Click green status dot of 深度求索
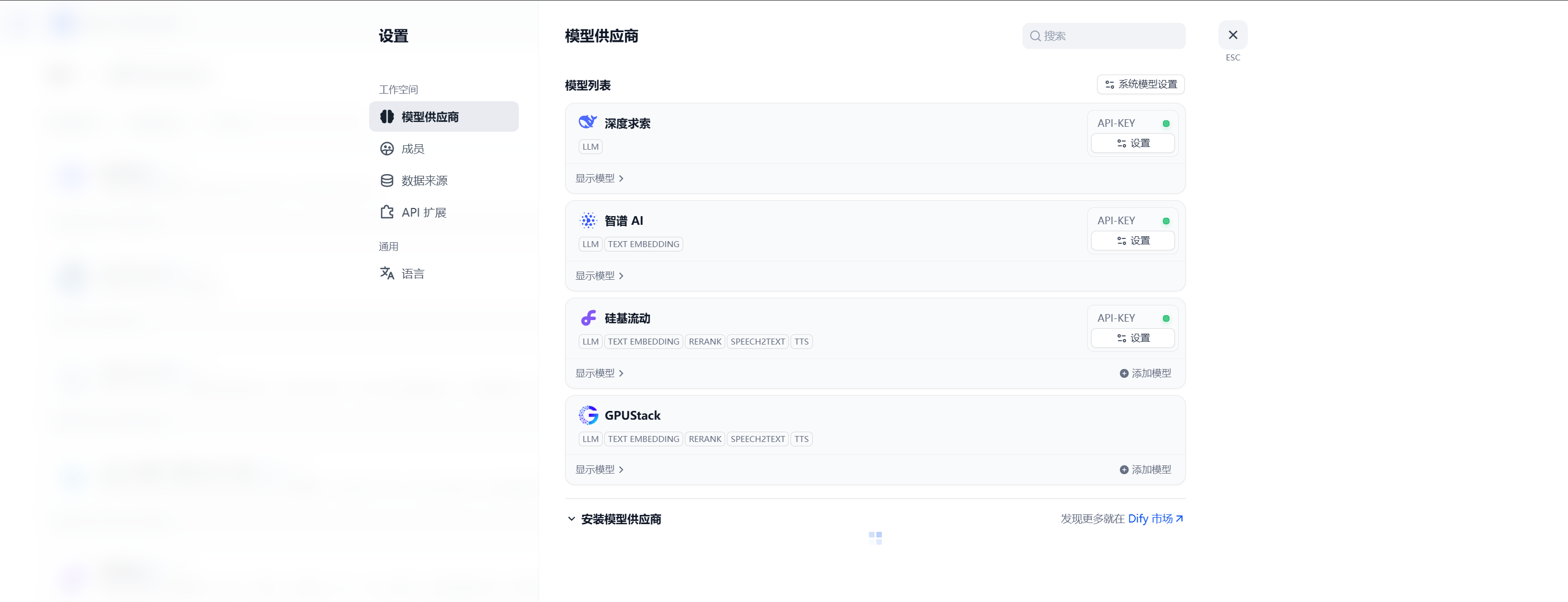This screenshot has width=1568, height=602. pos(1166,124)
